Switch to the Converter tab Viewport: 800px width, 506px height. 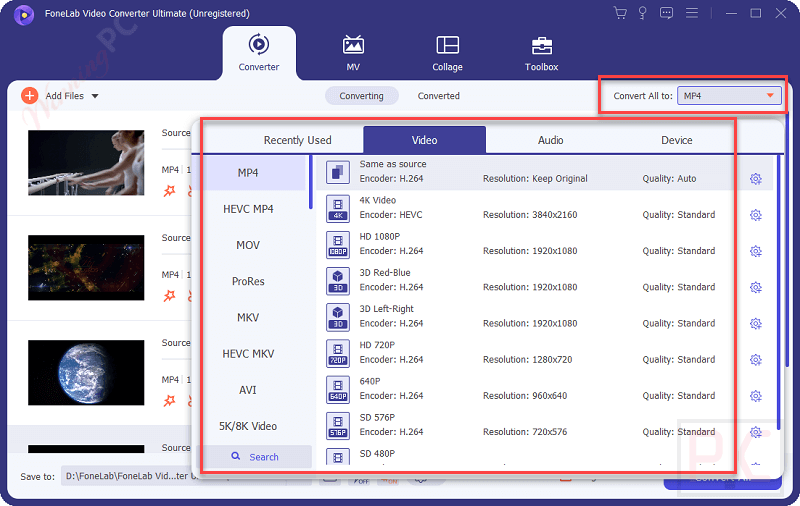[259, 53]
